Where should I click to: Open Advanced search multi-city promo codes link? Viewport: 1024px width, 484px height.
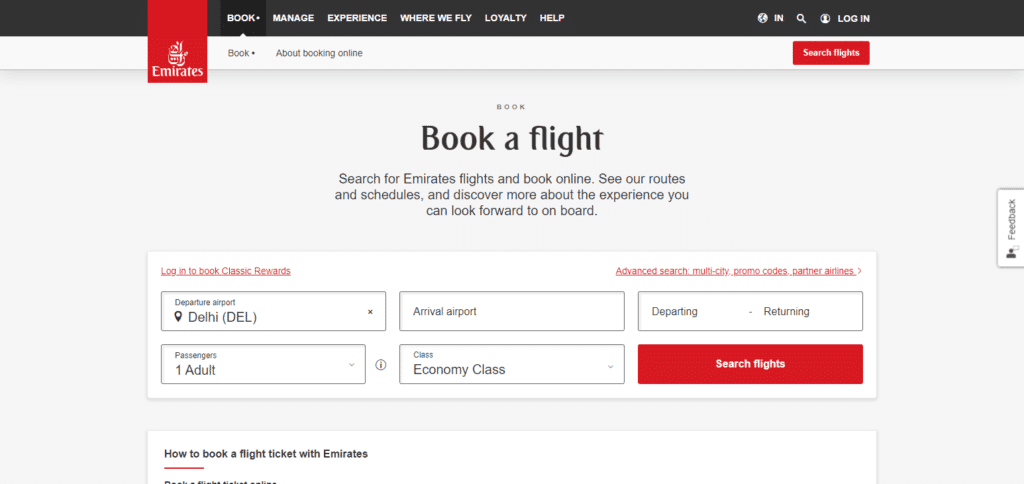tap(739, 271)
